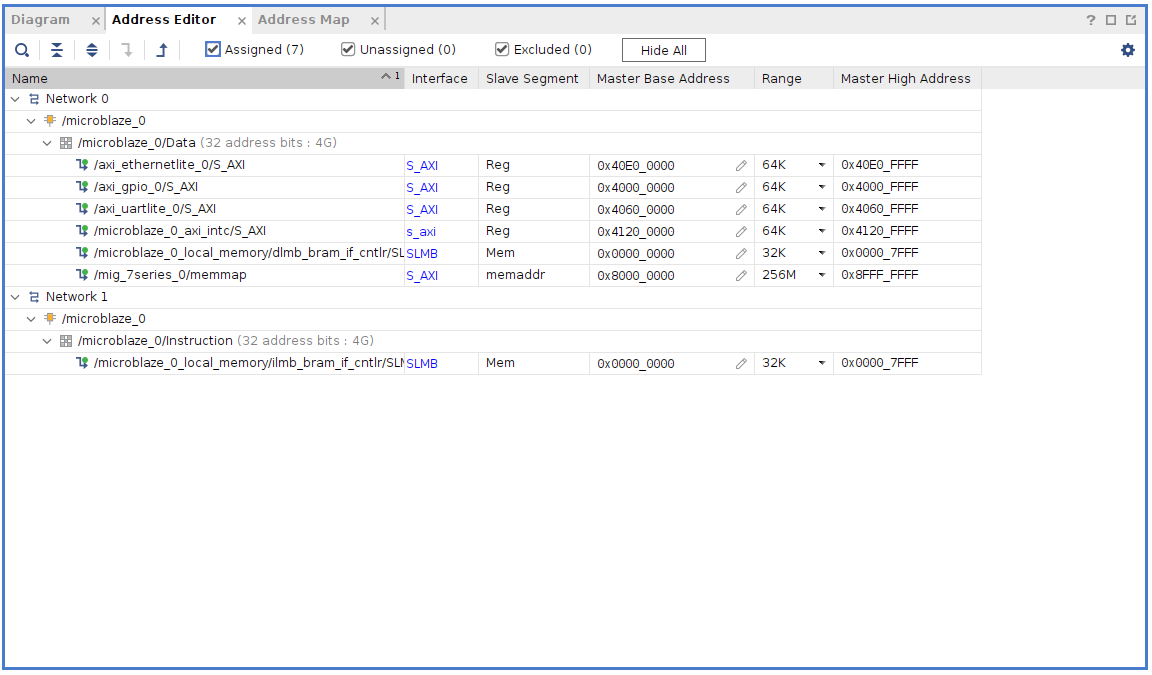Collapse the /microblaze_0/Instruction node
Screen dimensions: 1152x675
tap(47, 341)
